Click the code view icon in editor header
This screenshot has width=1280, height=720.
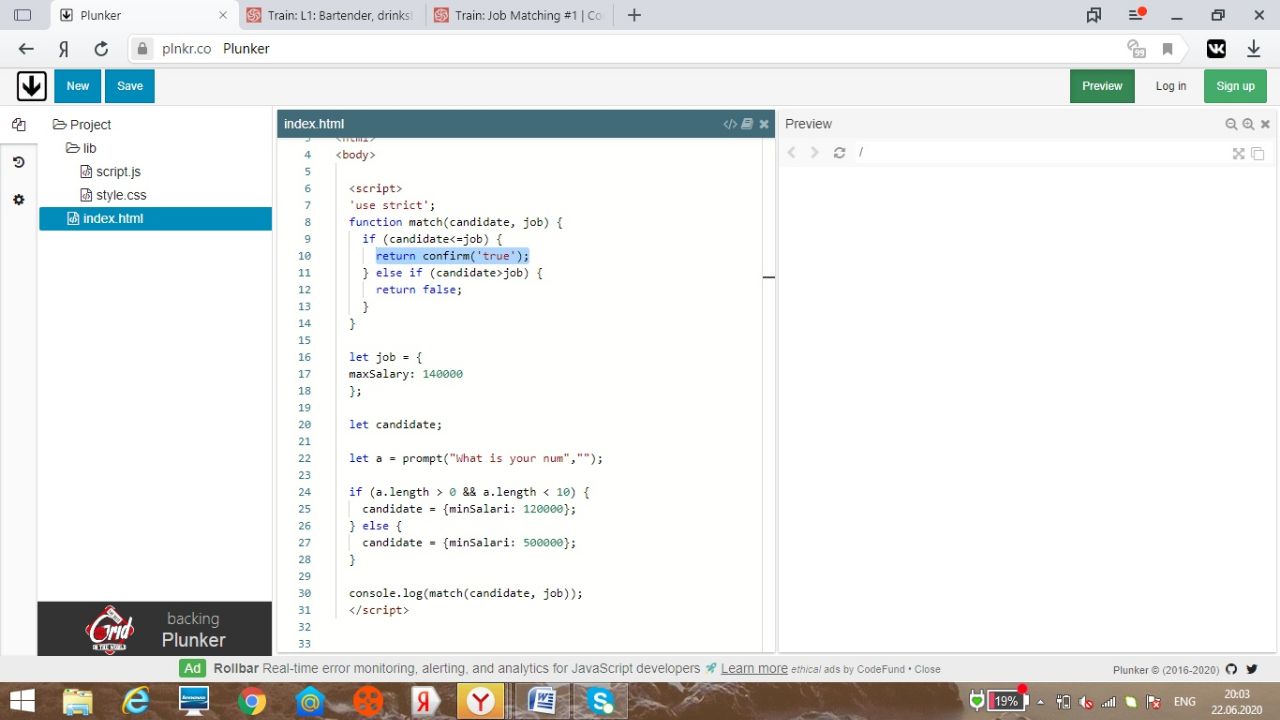click(730, 124)
